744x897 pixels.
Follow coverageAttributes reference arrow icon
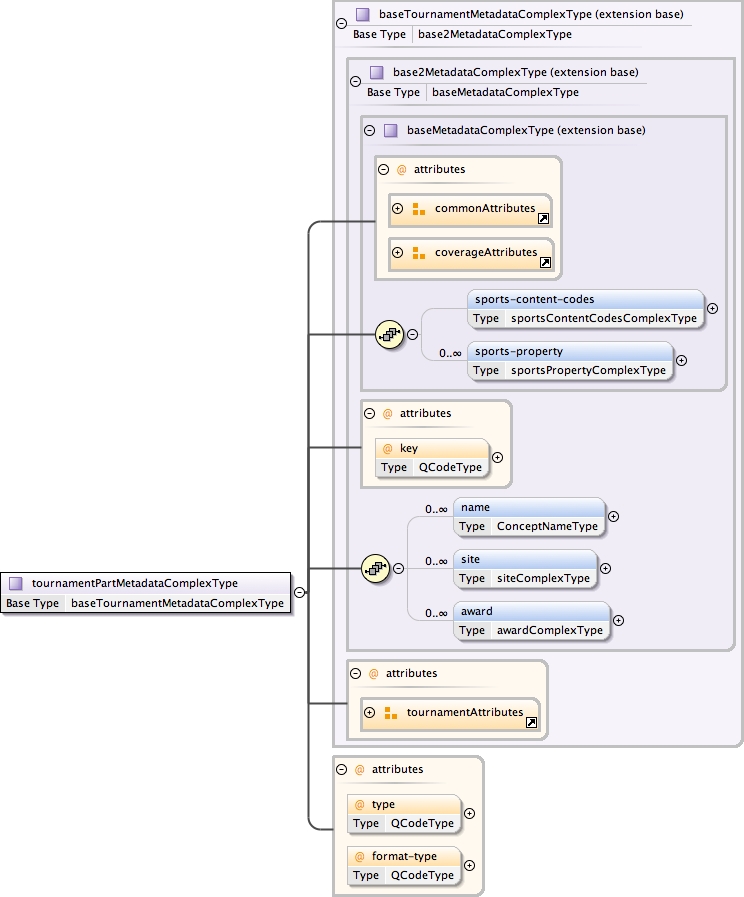pyautogui.click(x=546, y=262)
